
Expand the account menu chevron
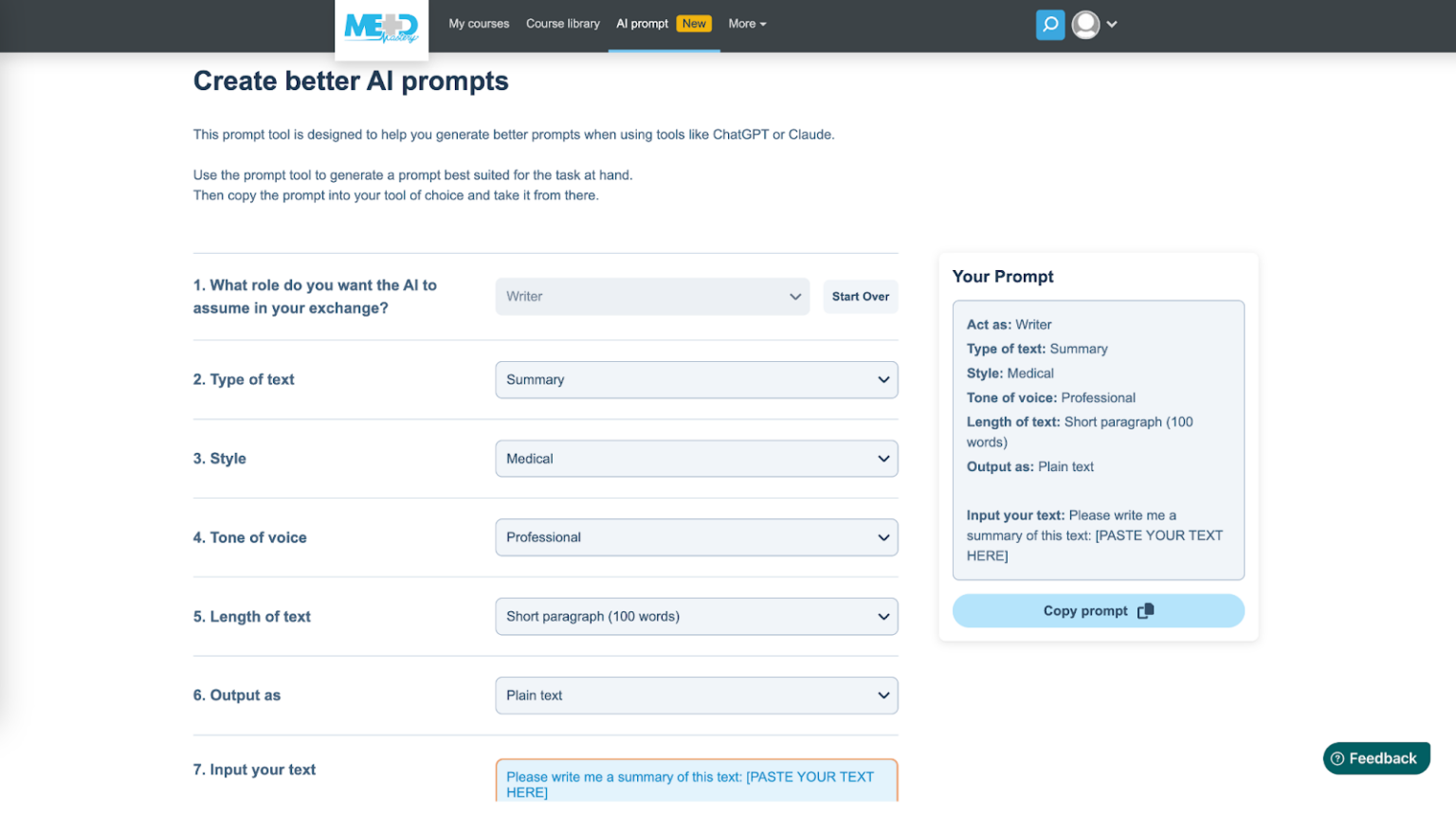pyautogui.click(x=1112, y=25)
